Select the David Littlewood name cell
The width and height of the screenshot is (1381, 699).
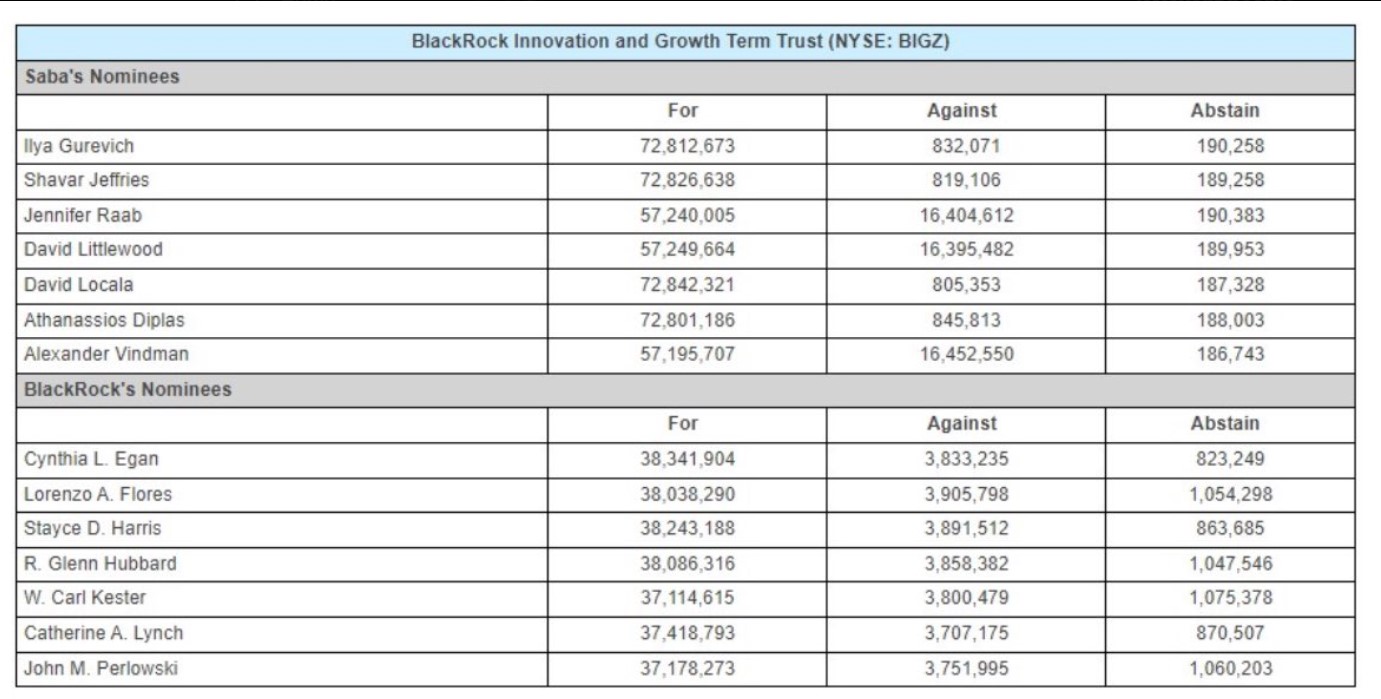(93, 250)
